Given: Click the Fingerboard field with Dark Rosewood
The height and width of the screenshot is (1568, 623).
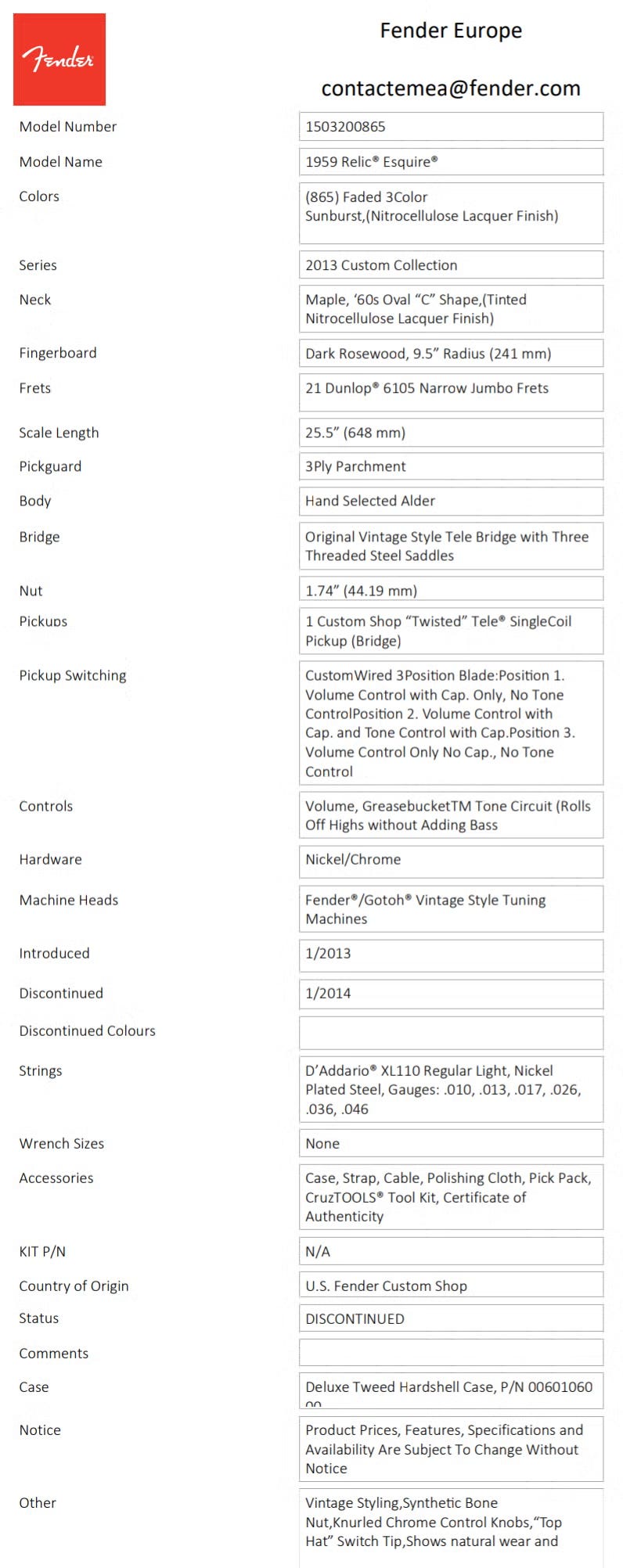Looking at the screenshot, I should (x=451, y=353).
